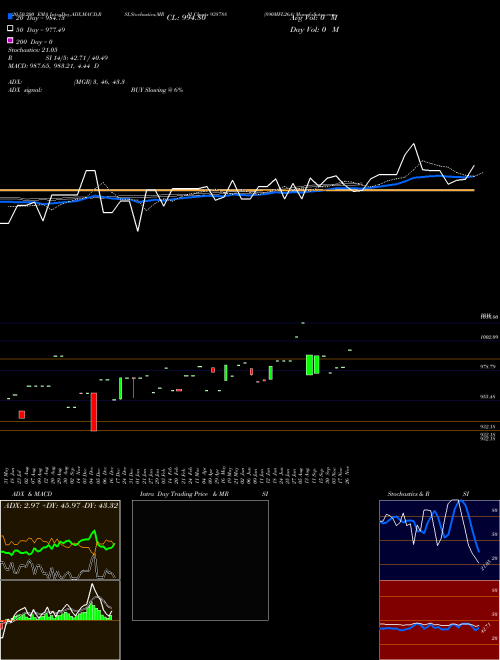The image size is (500, 660).
Task: Click the tall green candle right of the large red candlestick
Action: pyautogui.click(x=120, y=389)
